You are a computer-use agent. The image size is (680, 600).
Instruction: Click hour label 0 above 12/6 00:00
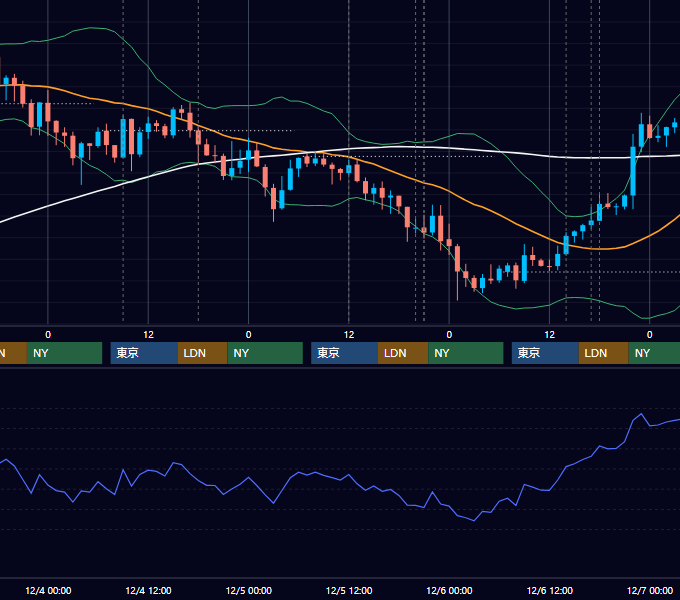(449, 335)
